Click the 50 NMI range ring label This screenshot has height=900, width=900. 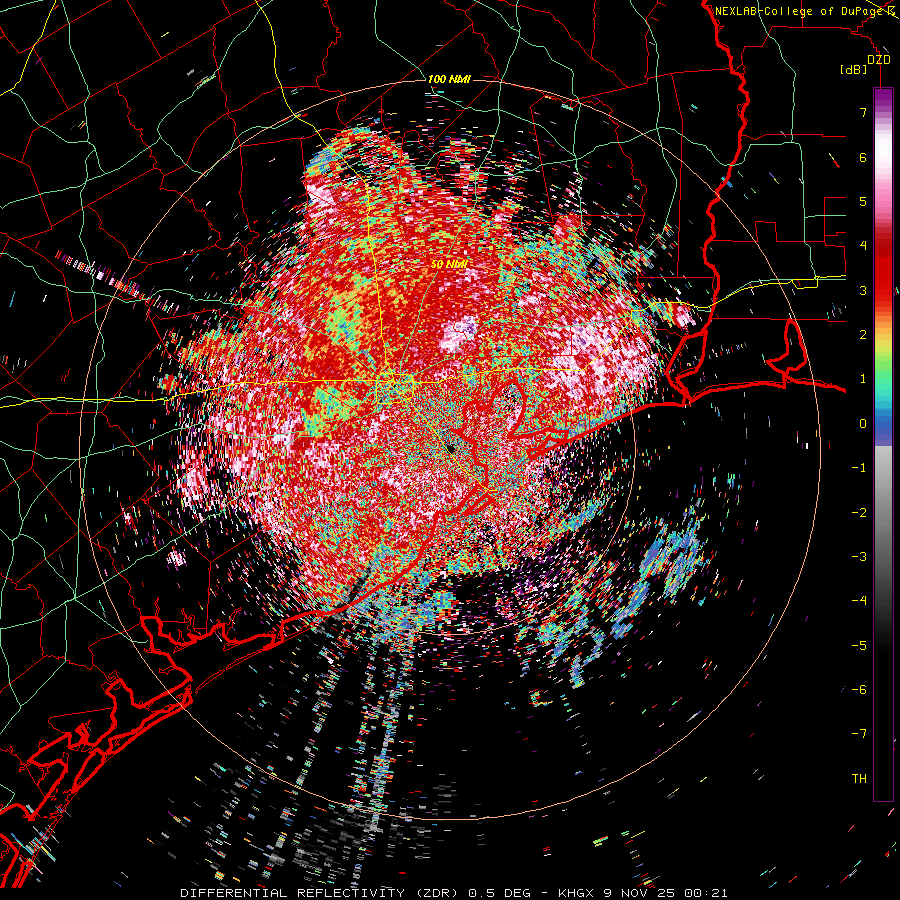(x=449, y=264)
